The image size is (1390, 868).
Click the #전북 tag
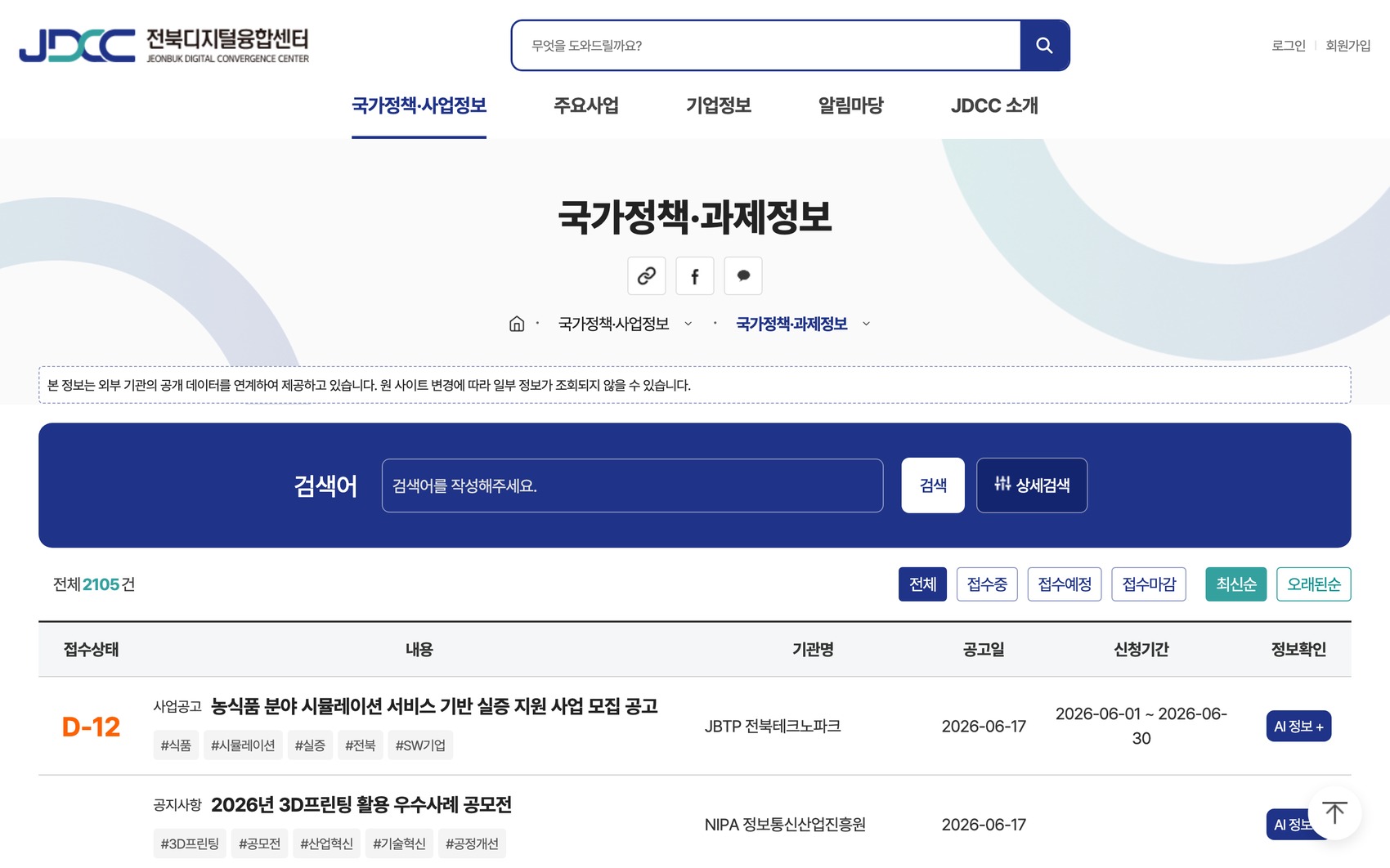360,745
